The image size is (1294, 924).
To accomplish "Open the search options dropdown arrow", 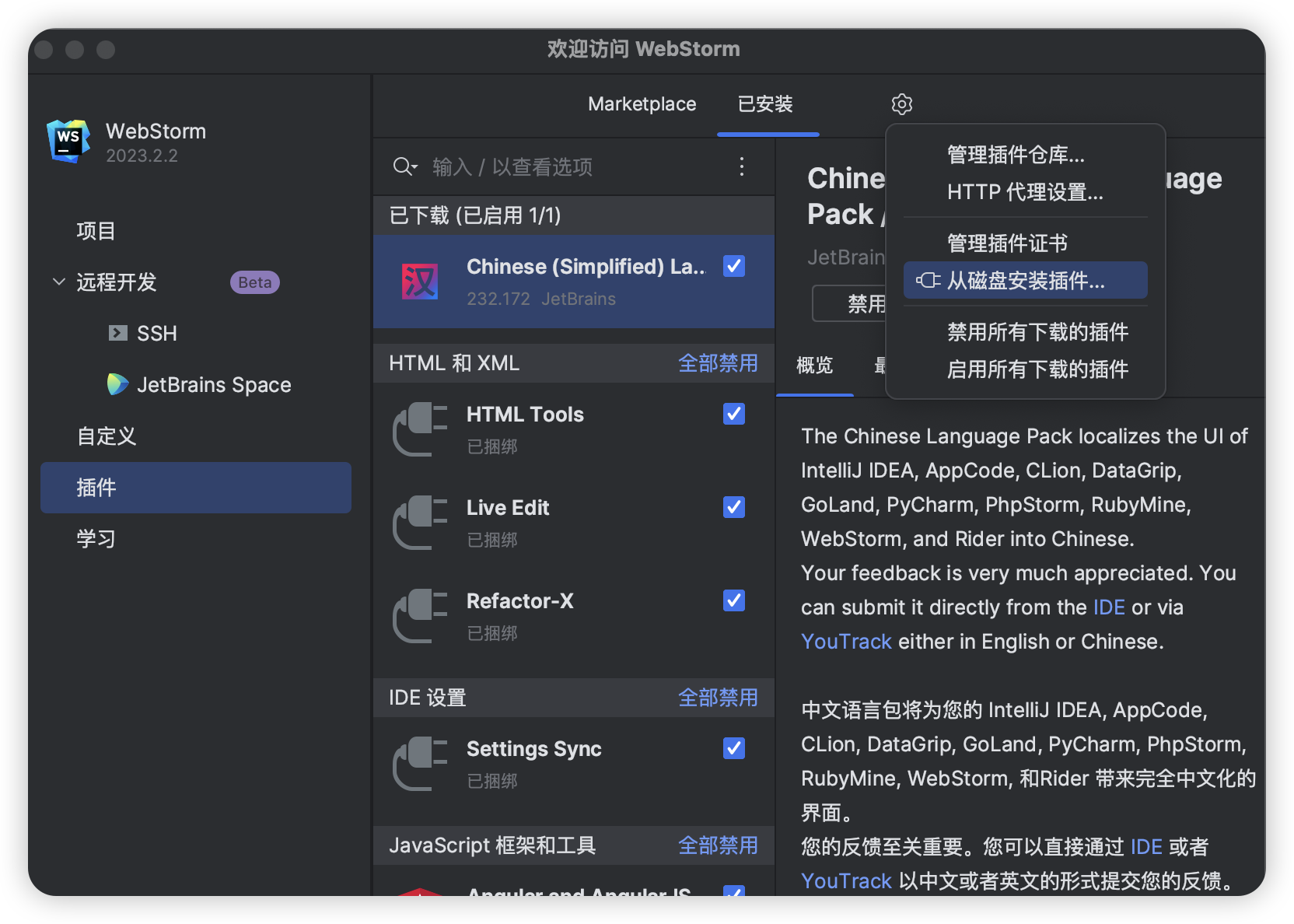I will 414,167.
